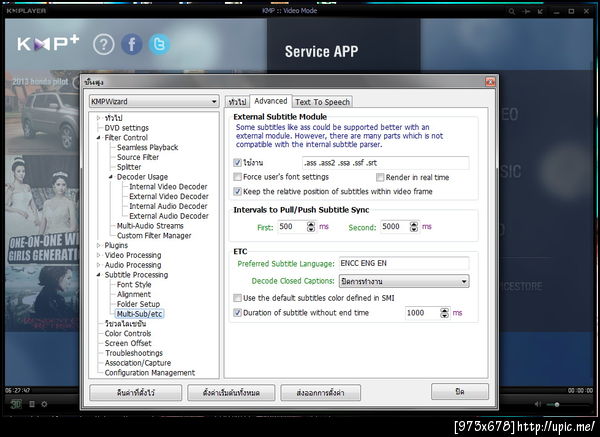Click the First interval 500 field
Image resolution: width=600 pixels, height=437 pixels.
(292, 227)
